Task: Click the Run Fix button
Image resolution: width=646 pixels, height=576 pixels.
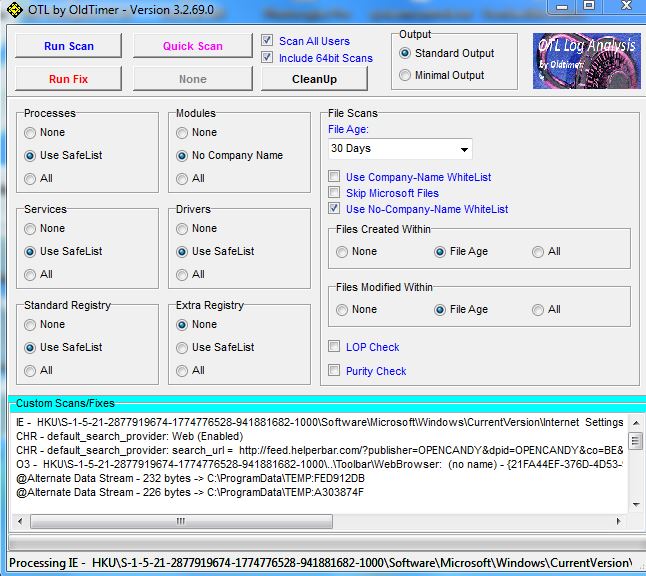Action: tap(68, 79)
